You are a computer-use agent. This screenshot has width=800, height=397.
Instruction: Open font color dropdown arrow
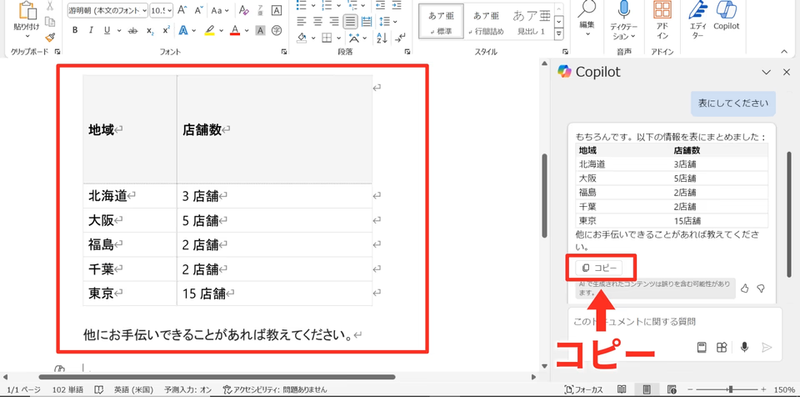pyautogui.click(x=246, y=31)
